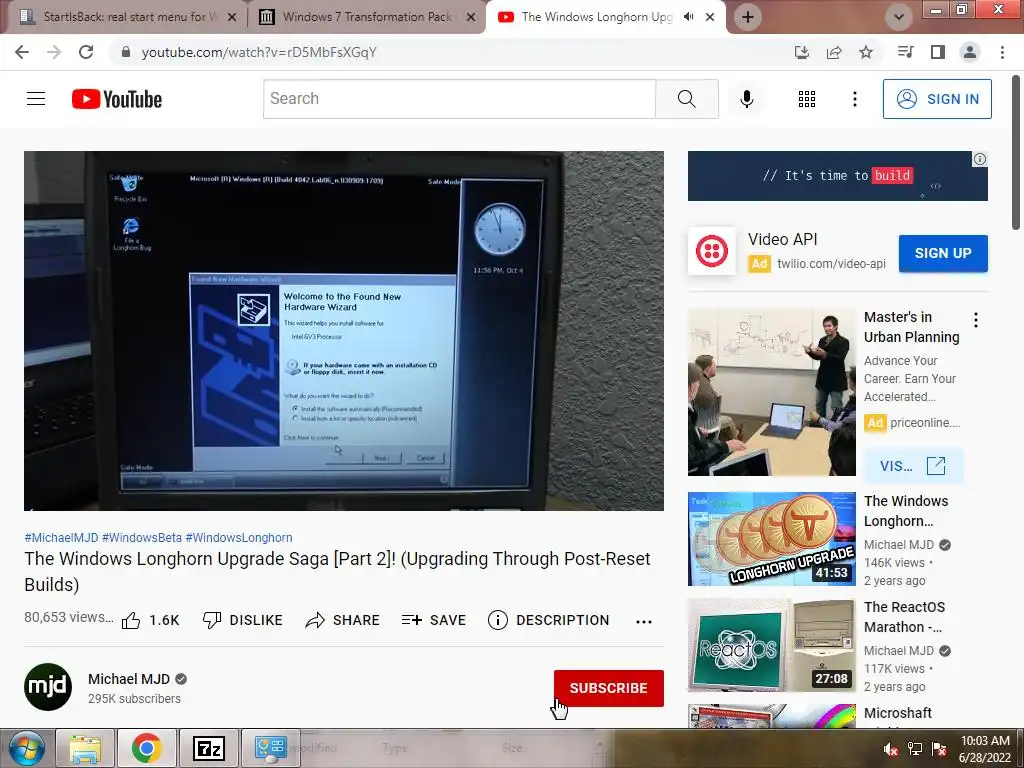This screenshot has width=1024, height=768.
Task: Open a new Chrome tab
Action: pos(748,17)
